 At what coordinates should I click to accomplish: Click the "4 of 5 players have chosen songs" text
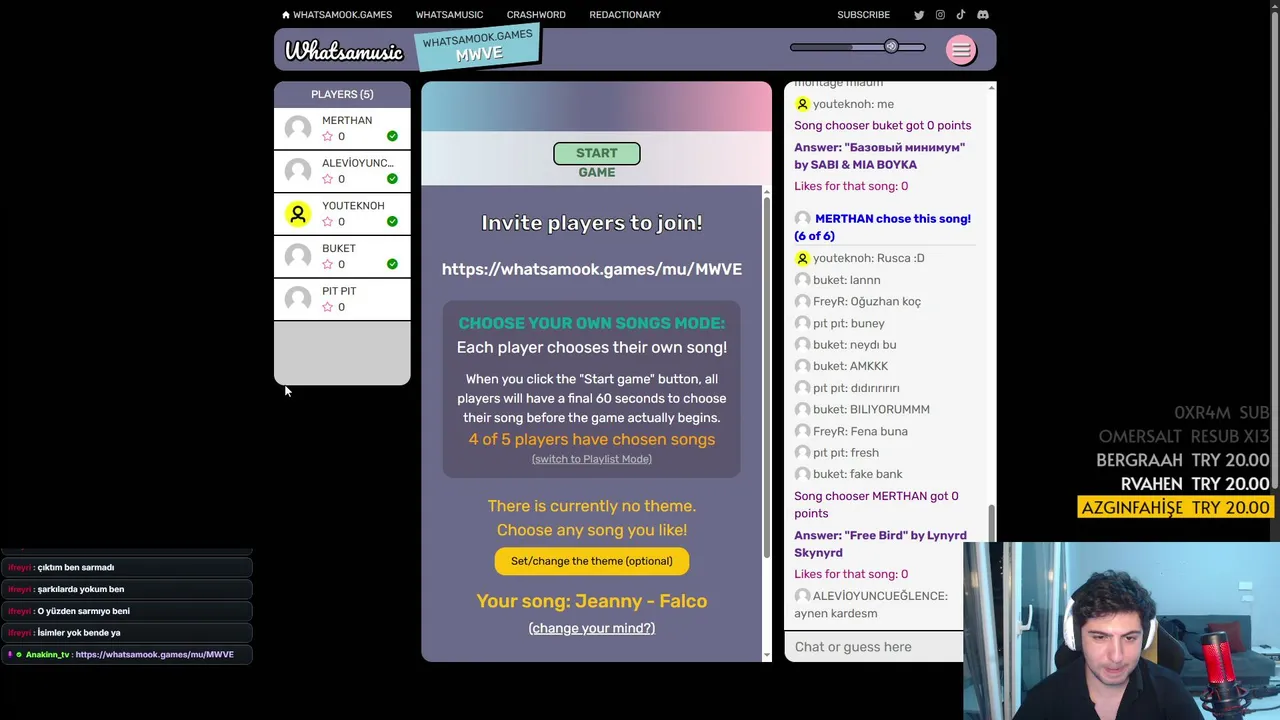(592, 439)
